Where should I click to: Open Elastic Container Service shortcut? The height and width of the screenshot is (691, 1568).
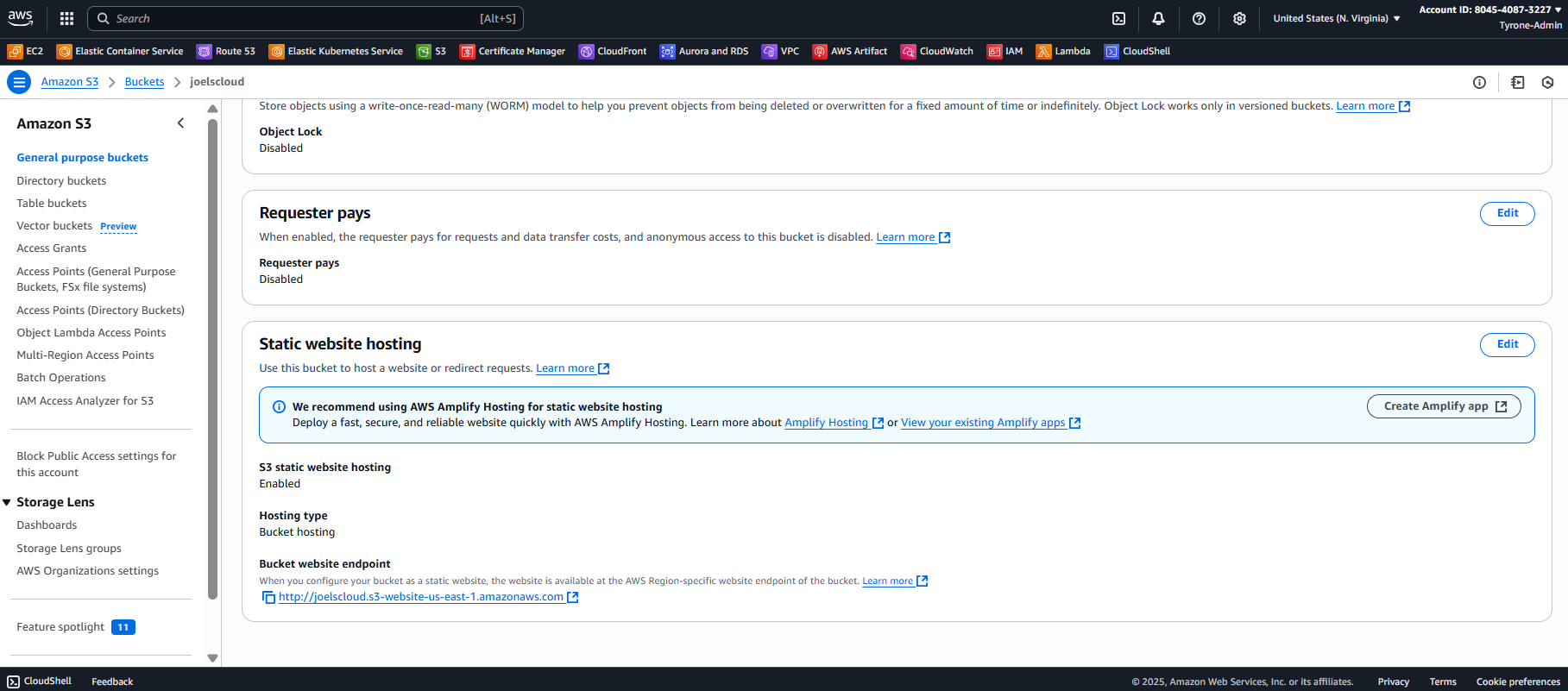pyautogui.click(x=120, y=51)
